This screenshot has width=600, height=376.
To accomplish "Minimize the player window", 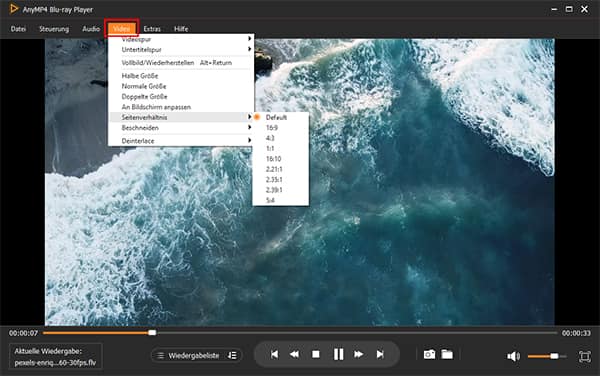I will [x=554, y=9].
